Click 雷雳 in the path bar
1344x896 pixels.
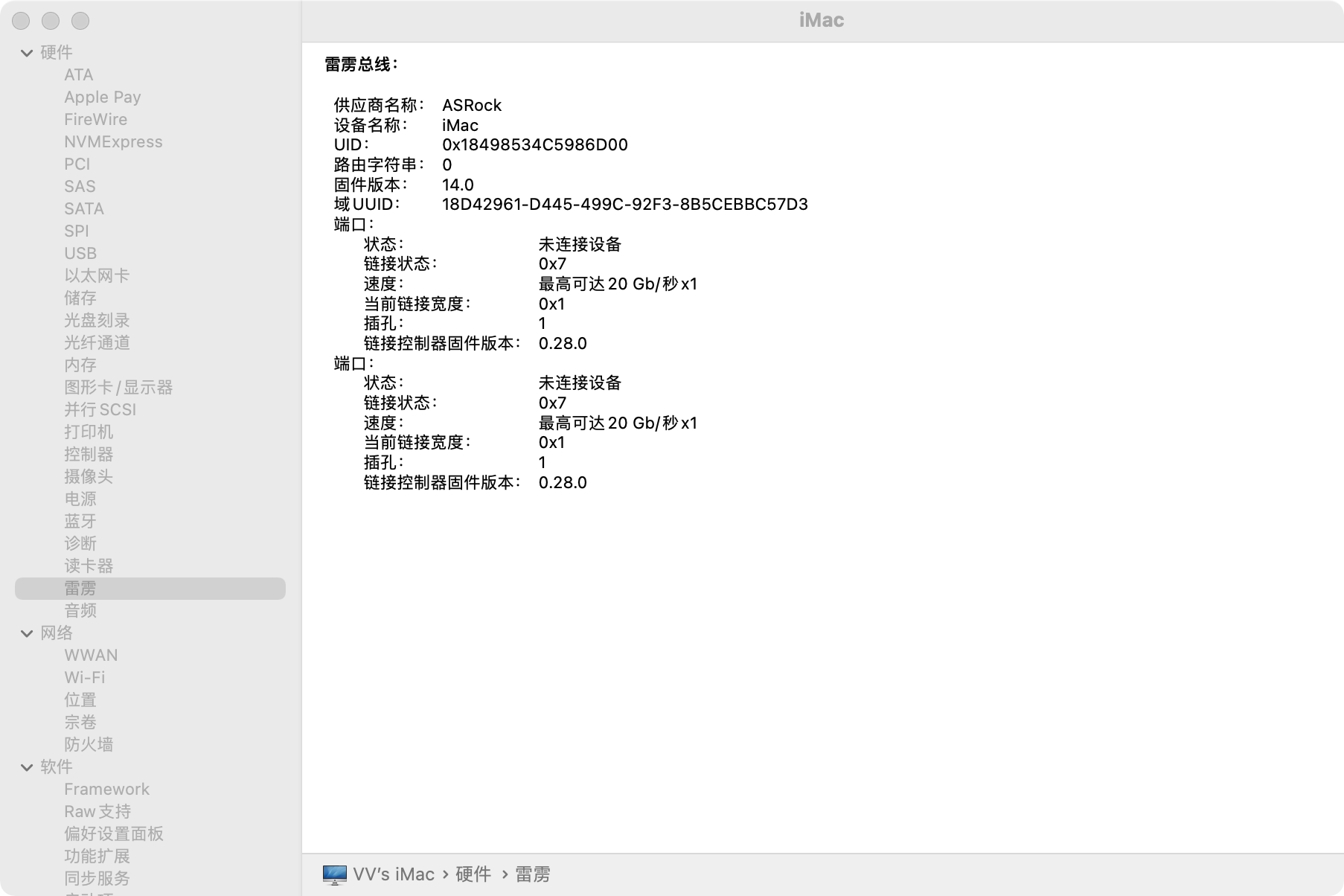click(533, 874)
